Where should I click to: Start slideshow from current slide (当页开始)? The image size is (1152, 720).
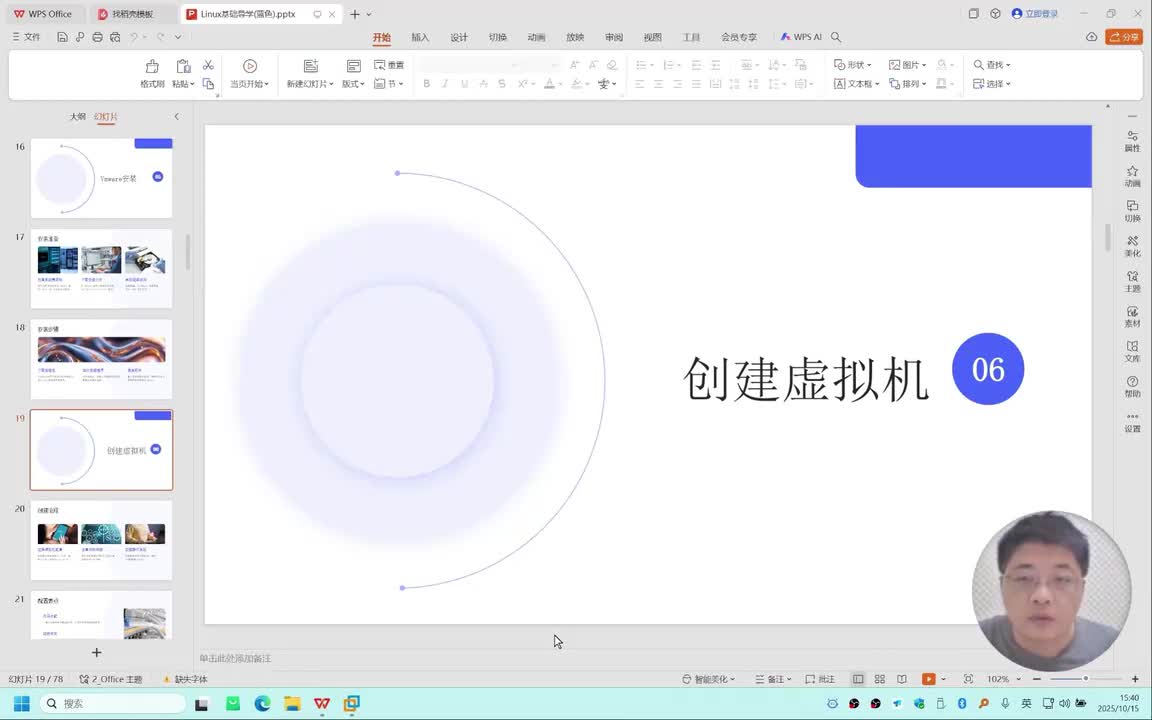250,74
